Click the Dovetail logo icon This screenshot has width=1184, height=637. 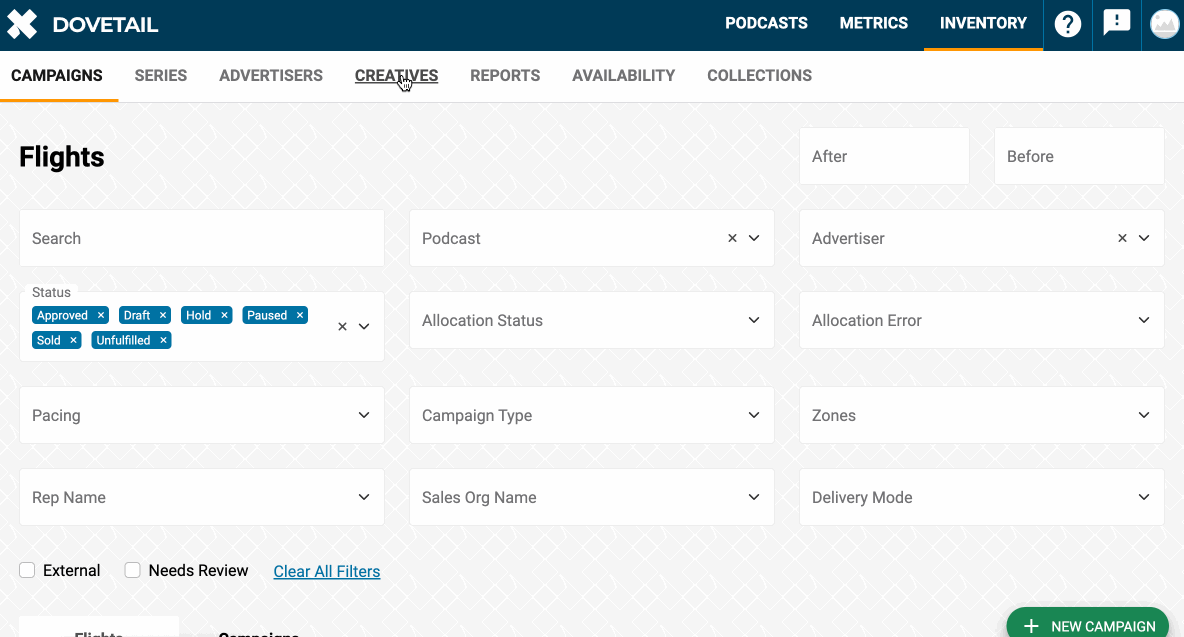pyautogui.click(x=22, y=24)
